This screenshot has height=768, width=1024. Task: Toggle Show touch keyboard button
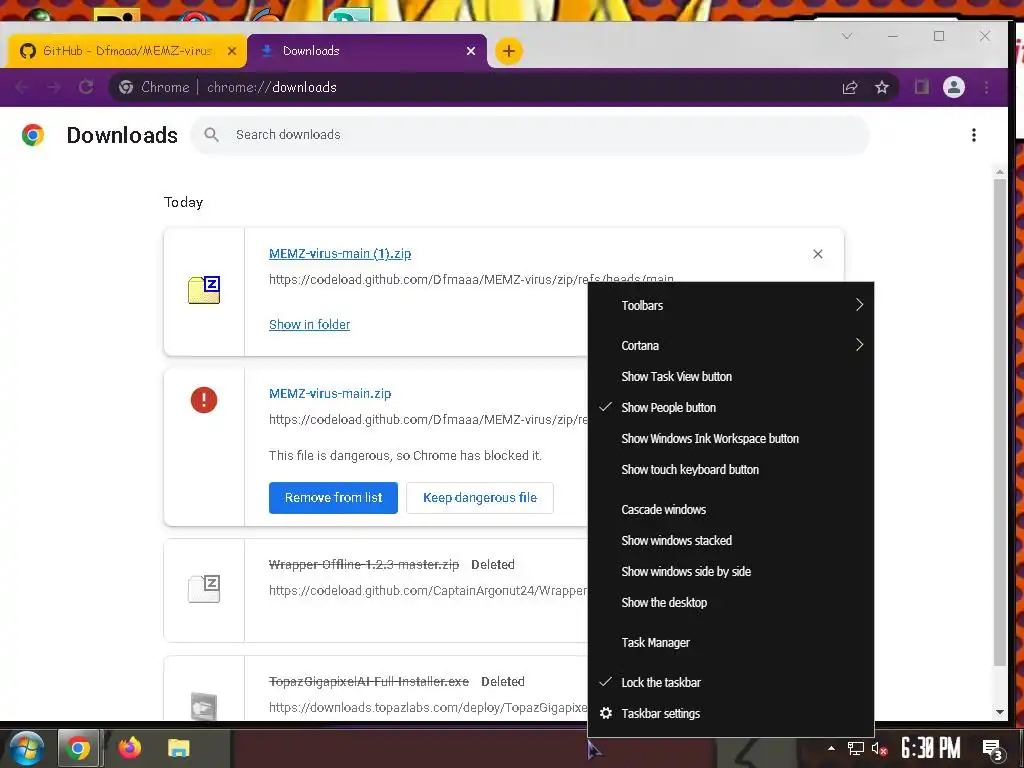point(731,470)
